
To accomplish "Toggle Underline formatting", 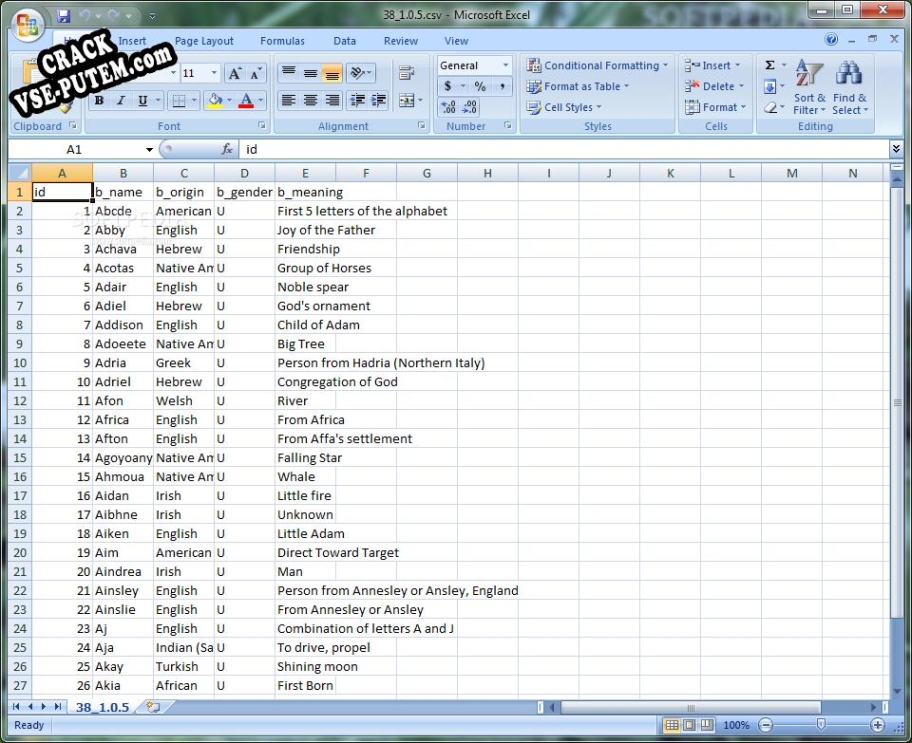I will coord(142,101).
